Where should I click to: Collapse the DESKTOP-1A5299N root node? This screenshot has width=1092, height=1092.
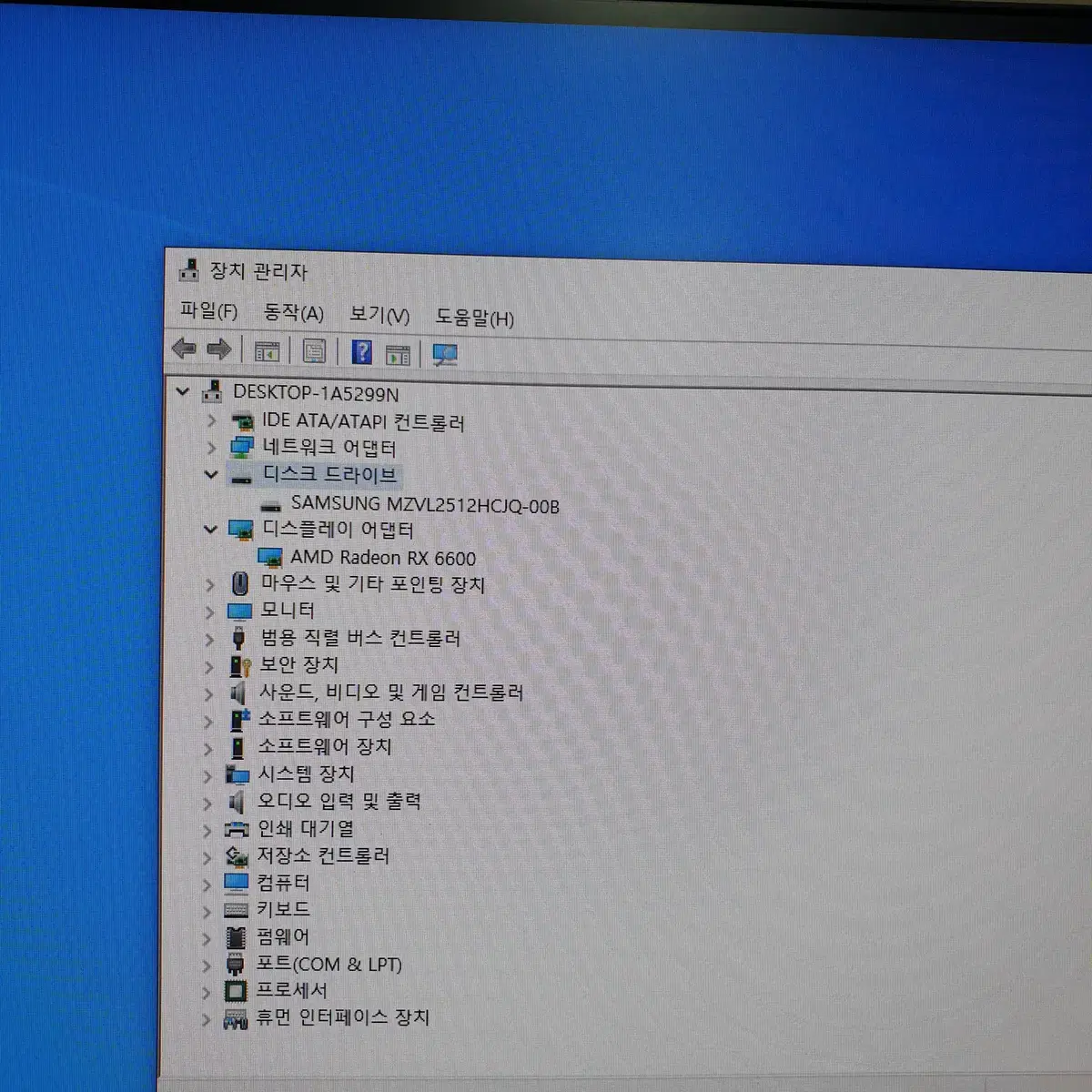coord(183,392)
